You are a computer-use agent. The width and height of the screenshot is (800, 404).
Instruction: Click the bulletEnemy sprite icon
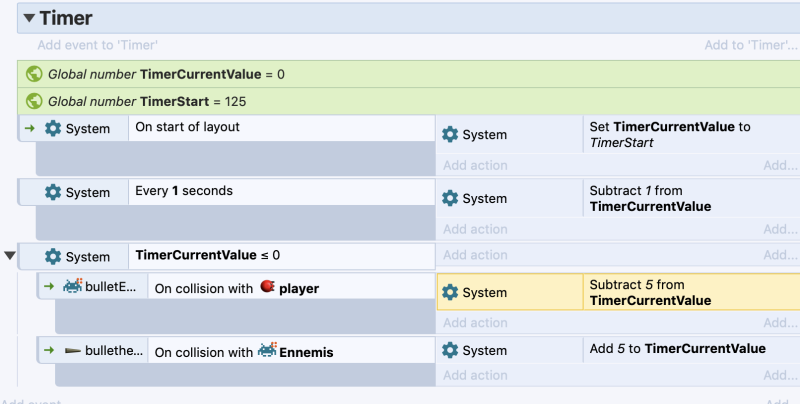[73, 286]
